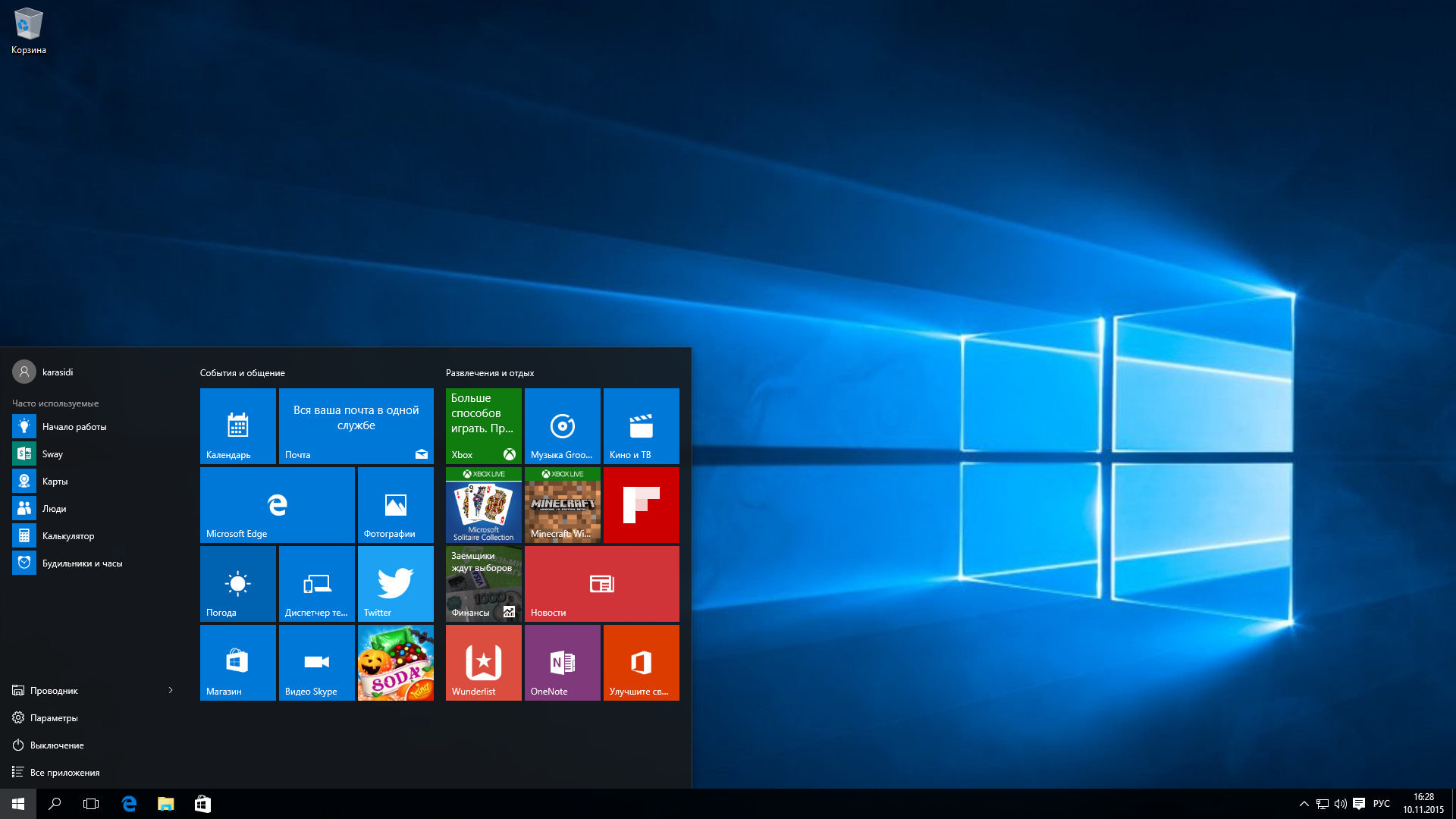The image size is (1456, 819).
Task: Open the Музыка Groove tile
Action: tap(563, 426)
